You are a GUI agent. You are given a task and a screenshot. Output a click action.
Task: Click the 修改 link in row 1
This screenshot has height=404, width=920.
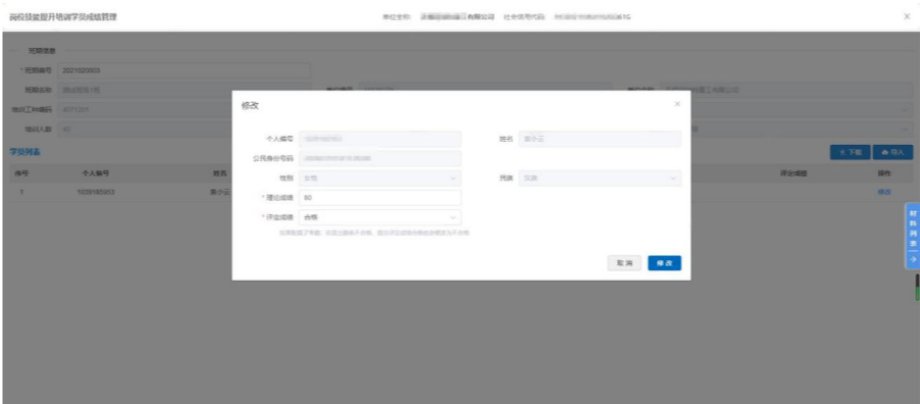pyautogui.click(x=884, y=192)
